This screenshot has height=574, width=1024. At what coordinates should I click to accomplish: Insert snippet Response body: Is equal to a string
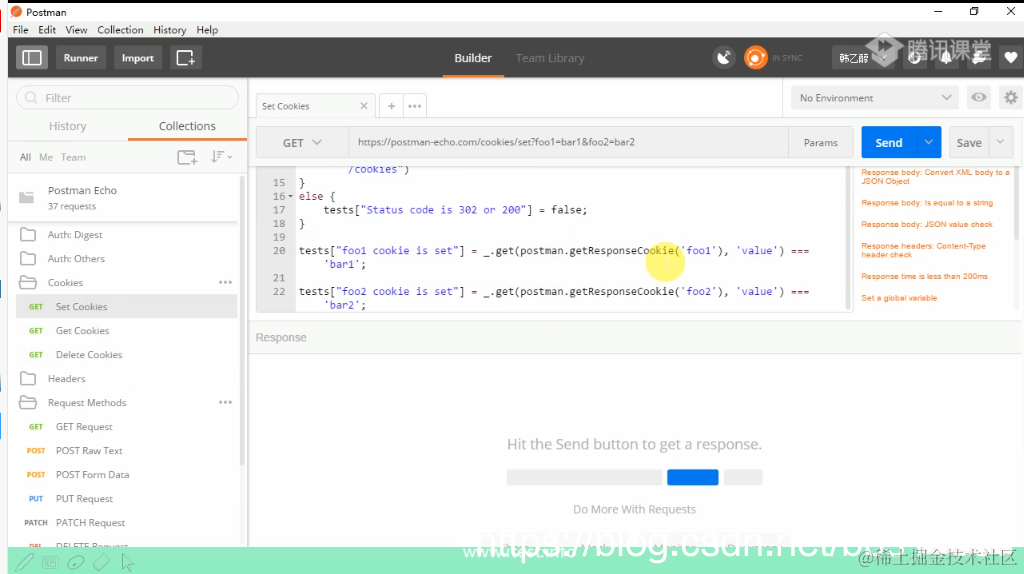(927, 202)
